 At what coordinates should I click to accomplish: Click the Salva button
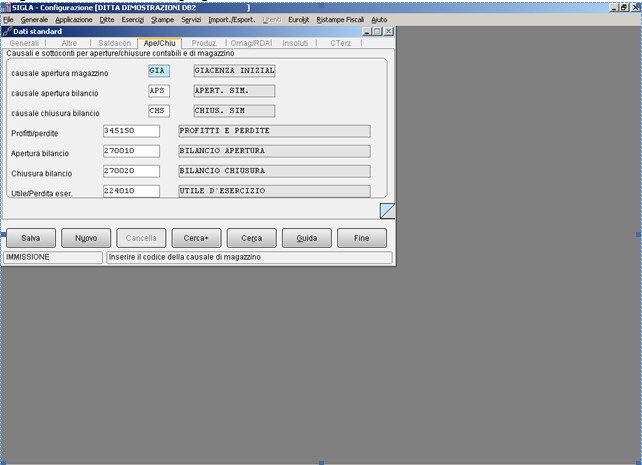[x=31, y=238]
